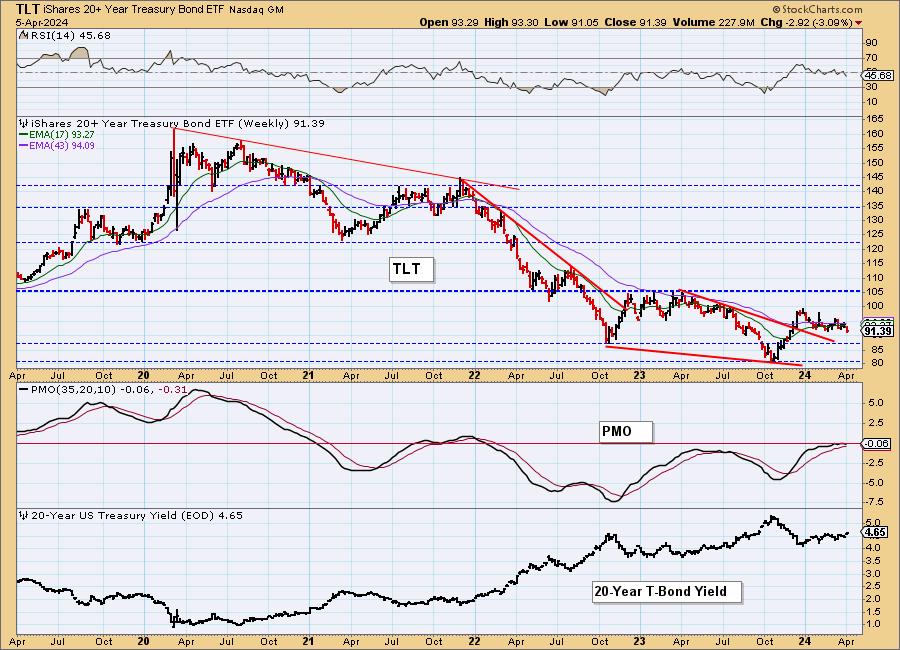The image size is (900, 650).
Task: Click the red down-arrow next to the change
Action: tap(859, 23)
